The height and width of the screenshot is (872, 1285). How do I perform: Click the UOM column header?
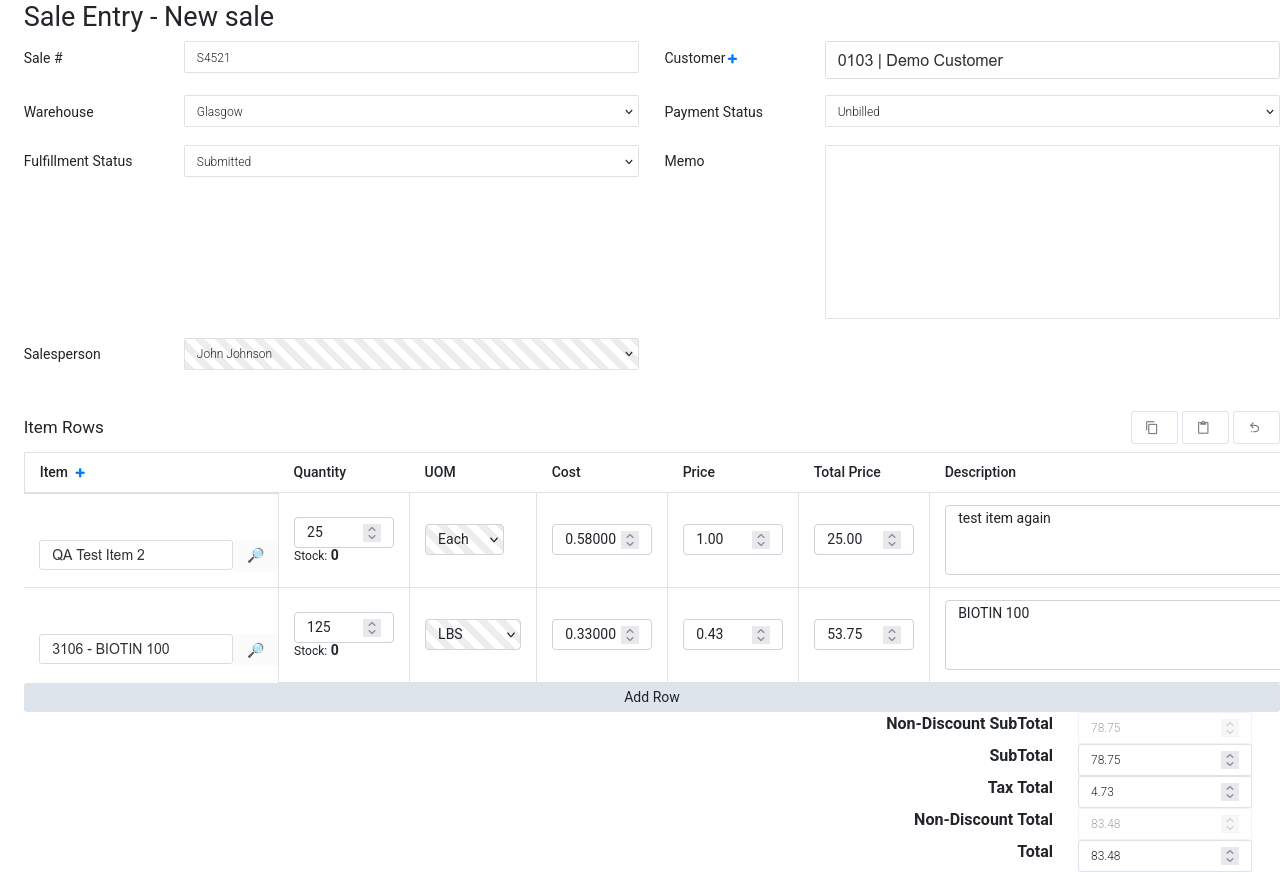[440, 472]
